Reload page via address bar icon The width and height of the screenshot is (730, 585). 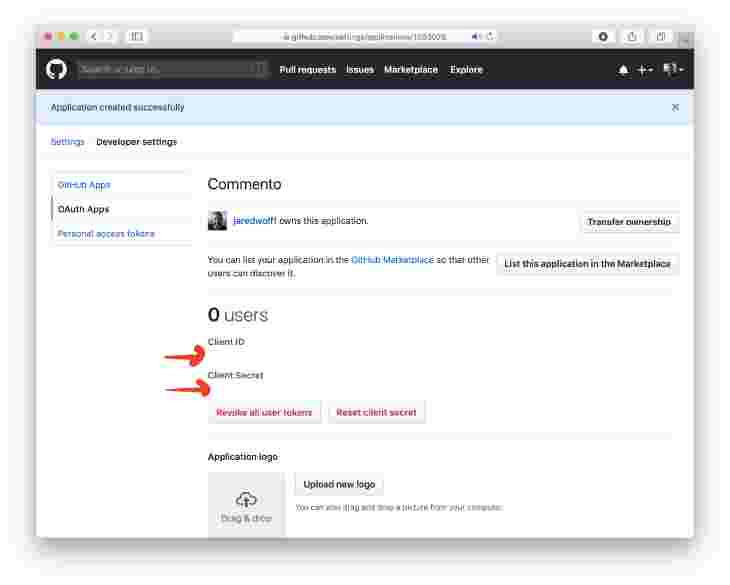pyautogui.click(x=490, y=36)
